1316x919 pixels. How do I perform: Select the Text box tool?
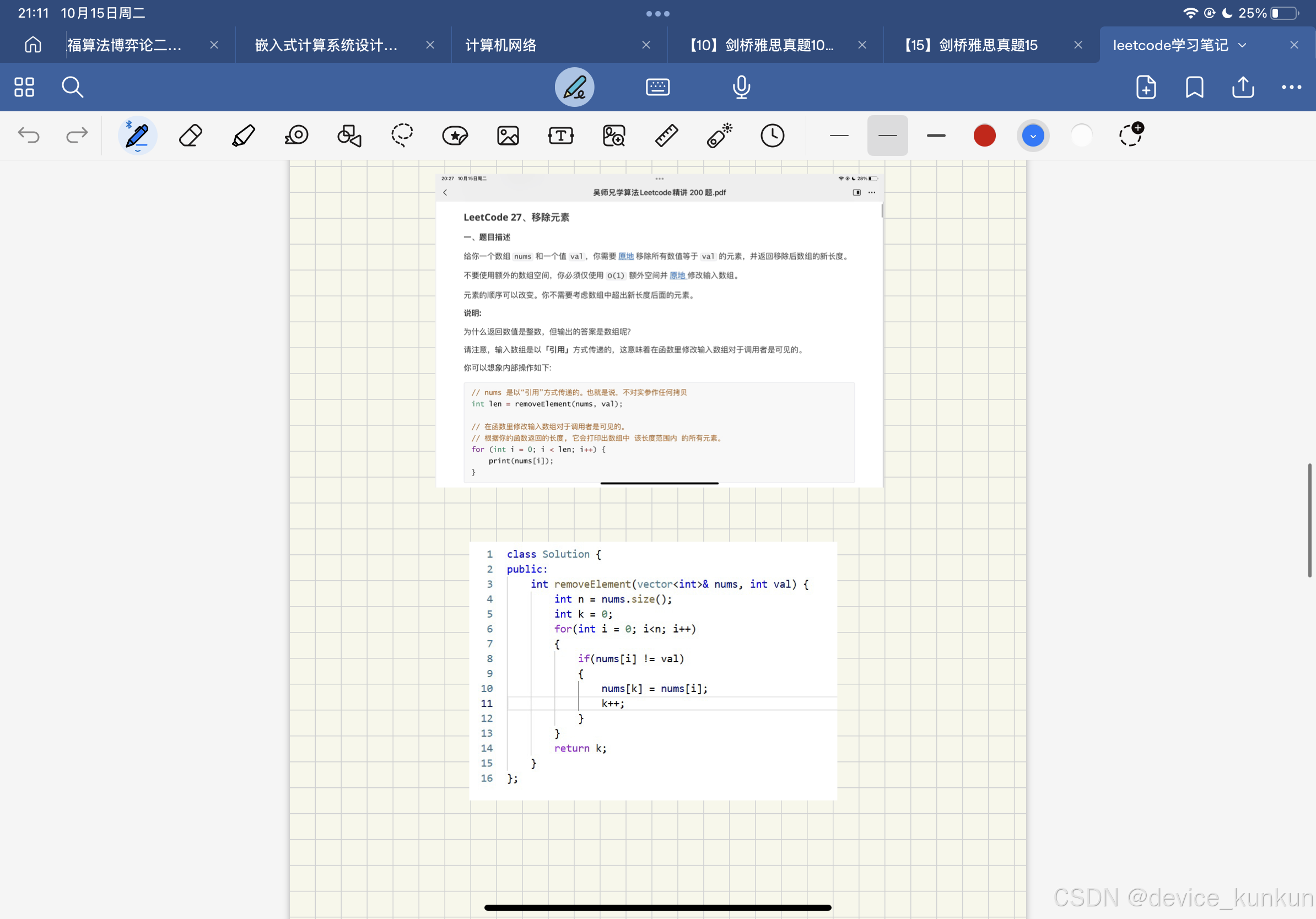pyautogui.click(x=560, y=136)
